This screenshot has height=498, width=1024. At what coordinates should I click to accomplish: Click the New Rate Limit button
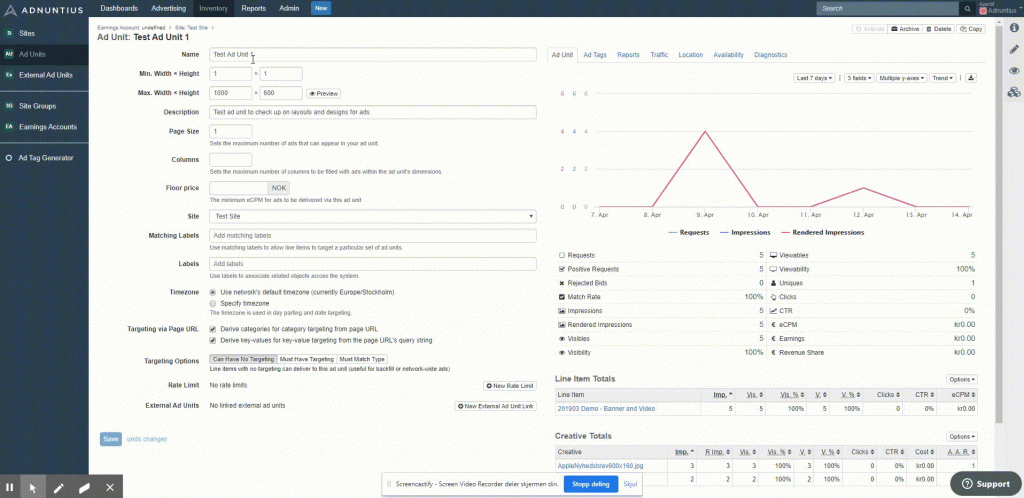tap(509, 386)
